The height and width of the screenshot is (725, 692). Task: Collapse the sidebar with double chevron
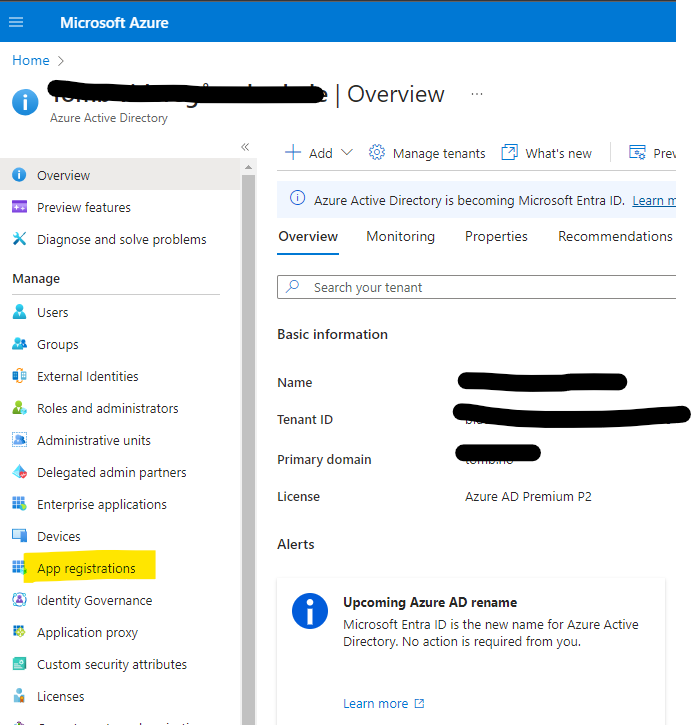(245, 147)
